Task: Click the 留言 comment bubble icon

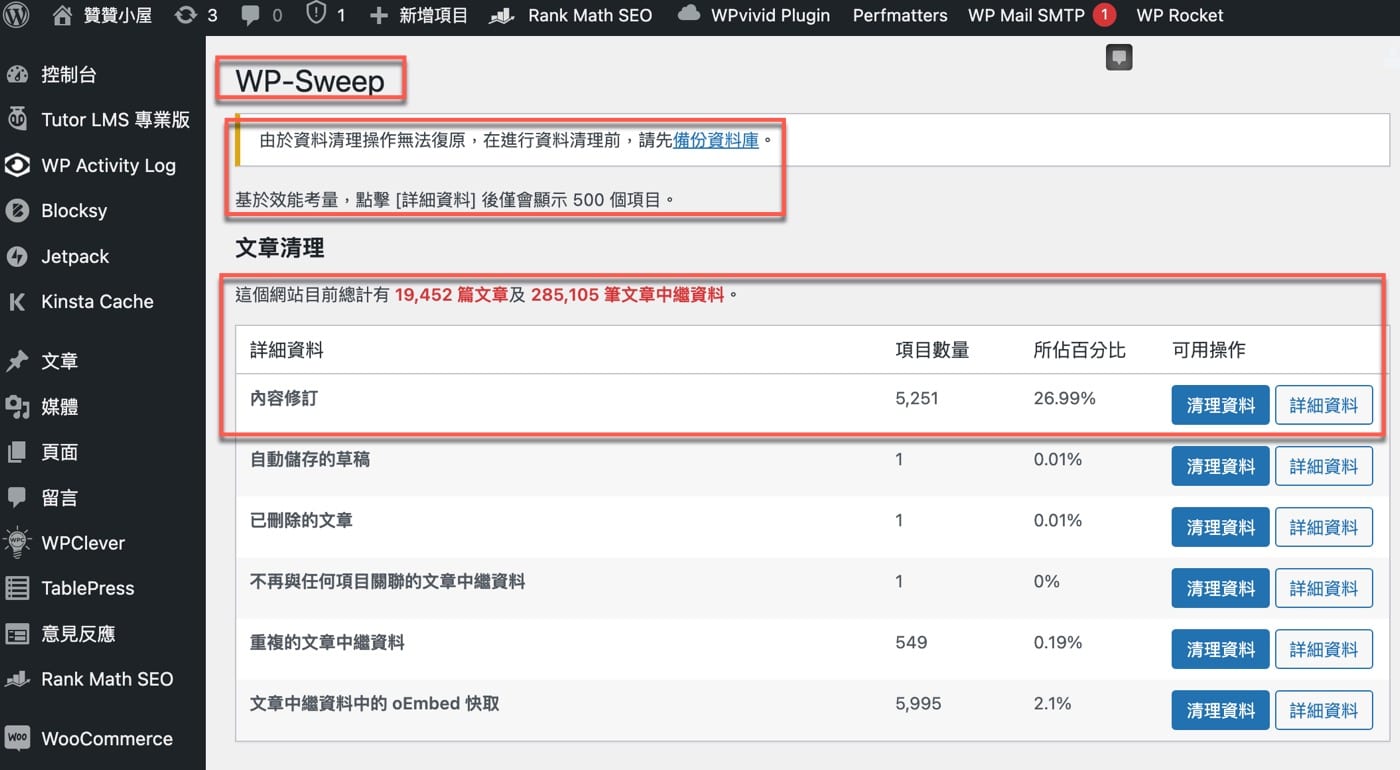Action: click(x=17, y=497)
